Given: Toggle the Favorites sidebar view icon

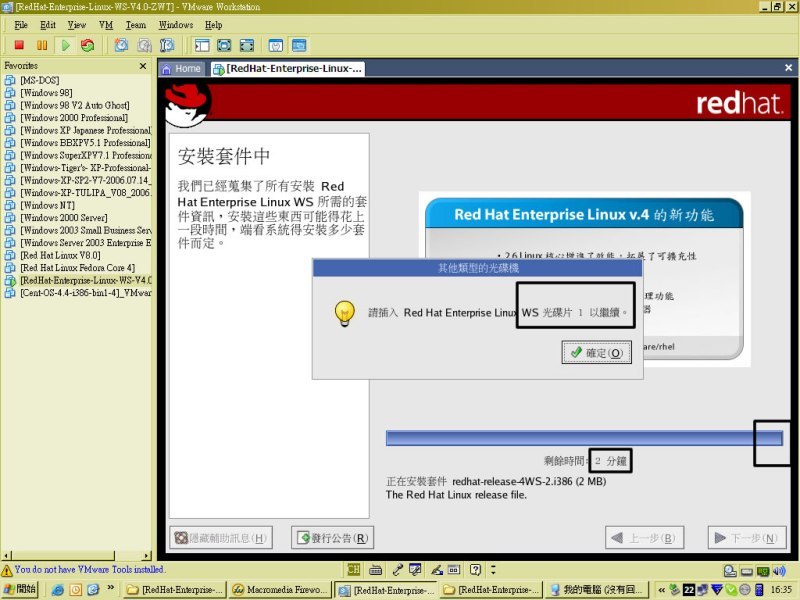Looking at the screenshot, I should pyautogui.click(x=202, y=45).
